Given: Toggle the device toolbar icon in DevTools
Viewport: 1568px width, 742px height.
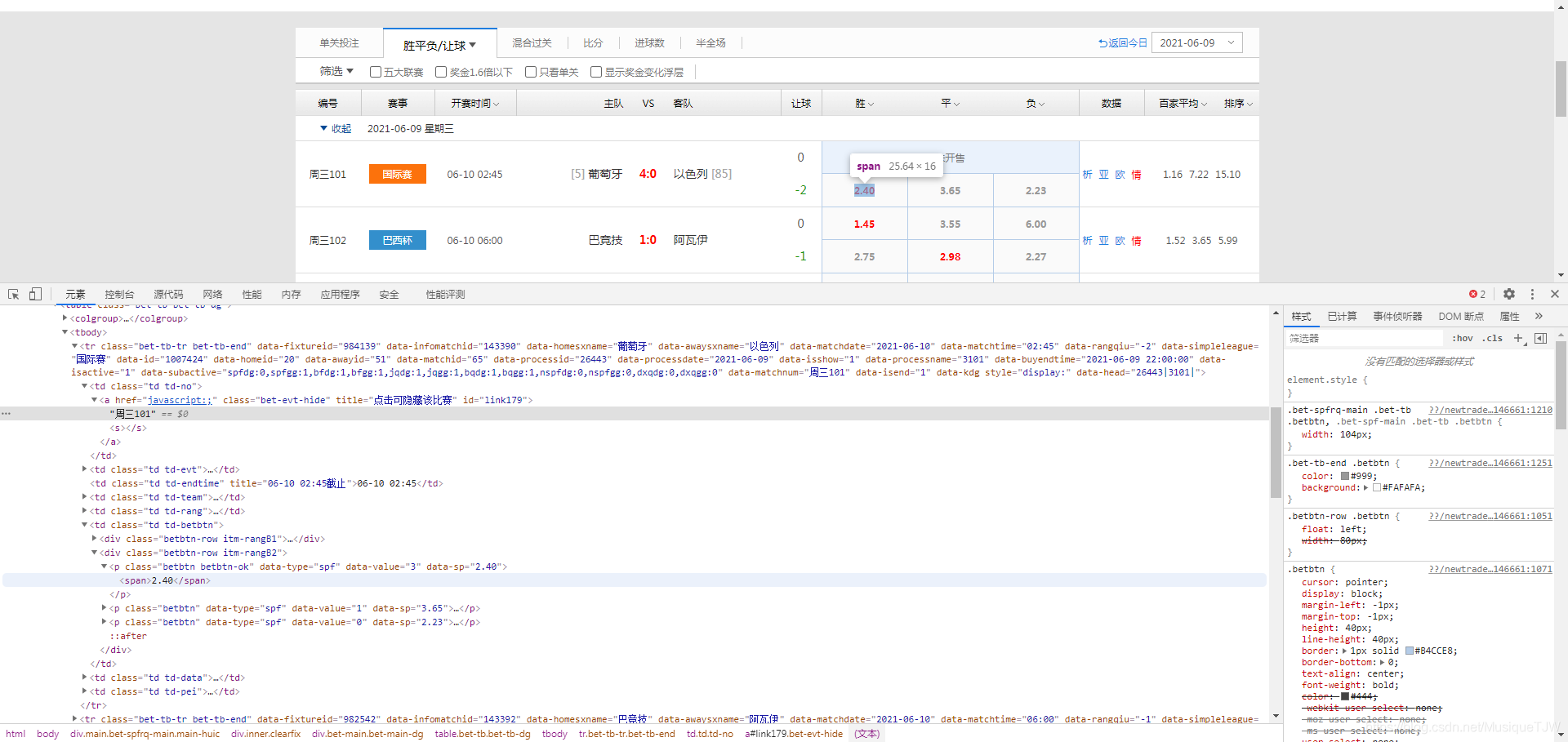Looking at the screenshot, I should (35, 294).
